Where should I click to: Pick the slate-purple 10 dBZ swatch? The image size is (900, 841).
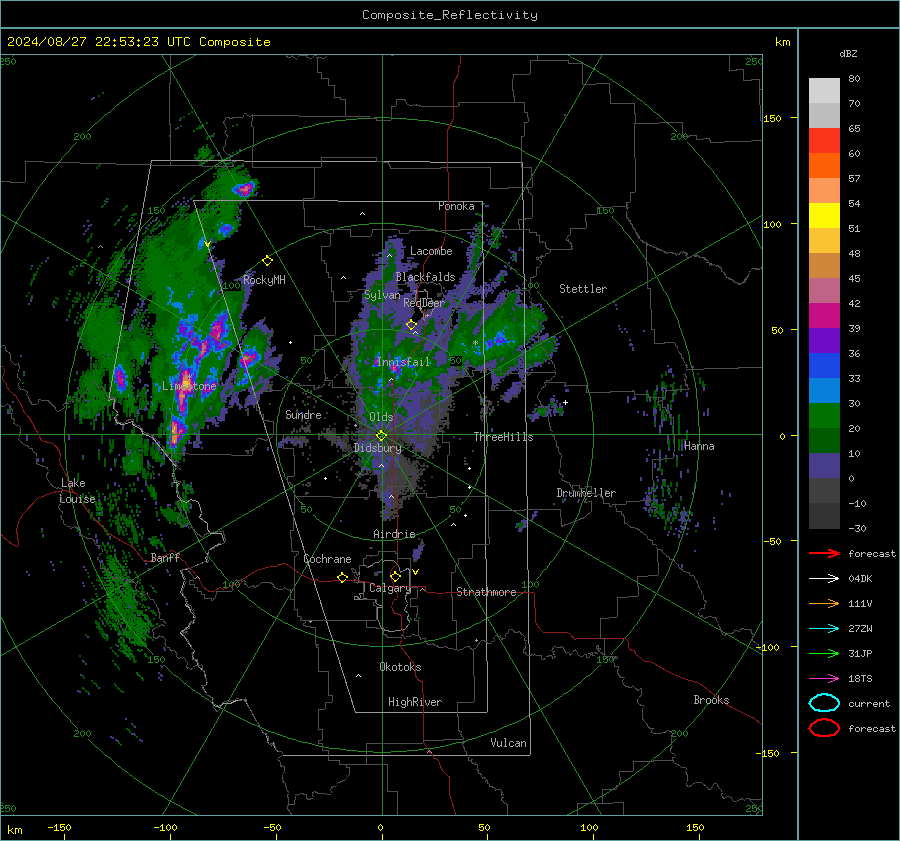[824, 465]
